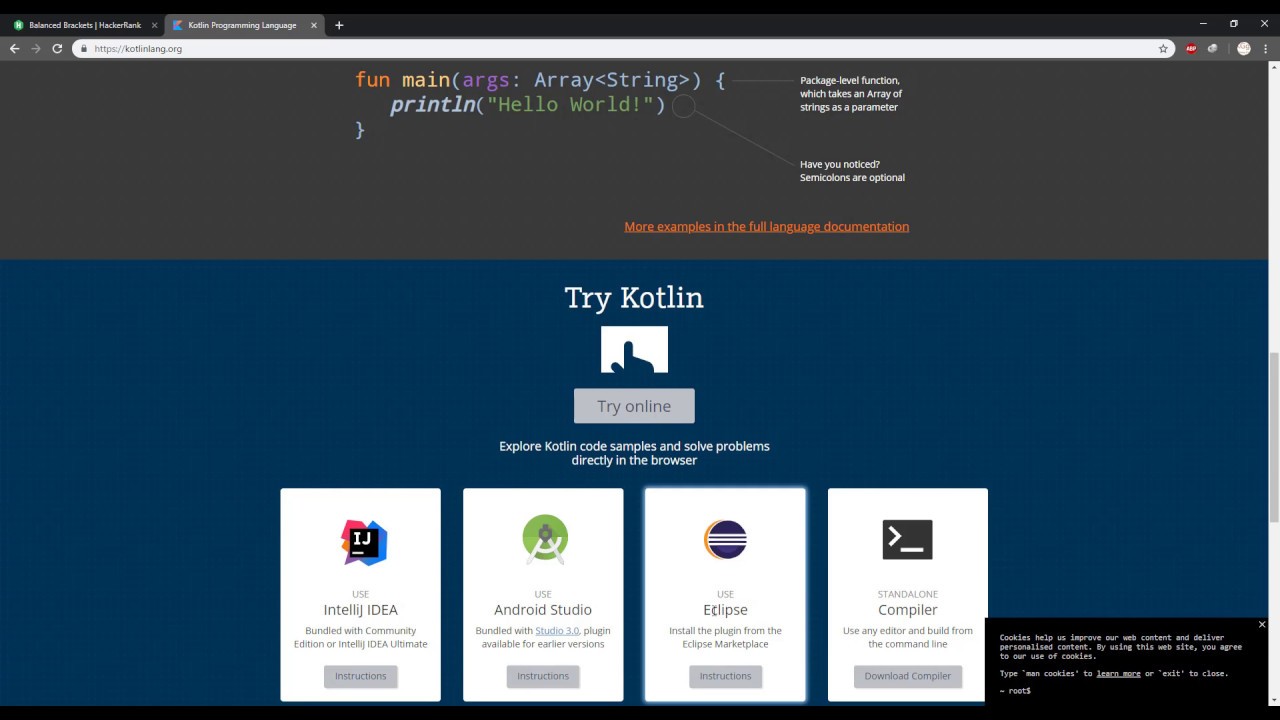Click the IntelliJ IDEA card title
1280x720 pixels.
(x=360, y=610)
